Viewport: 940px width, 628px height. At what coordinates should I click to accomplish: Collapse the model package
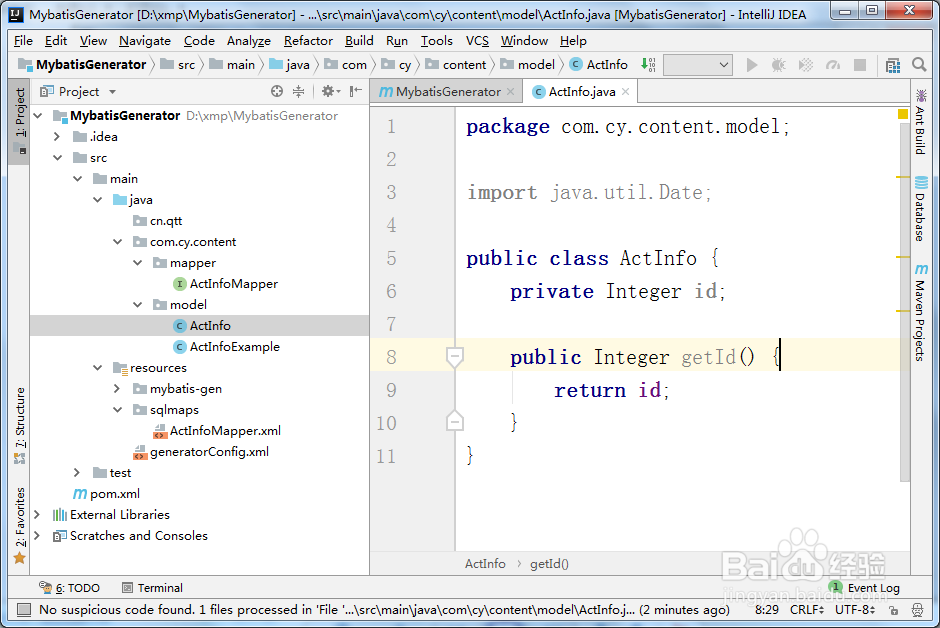(138, 304)
